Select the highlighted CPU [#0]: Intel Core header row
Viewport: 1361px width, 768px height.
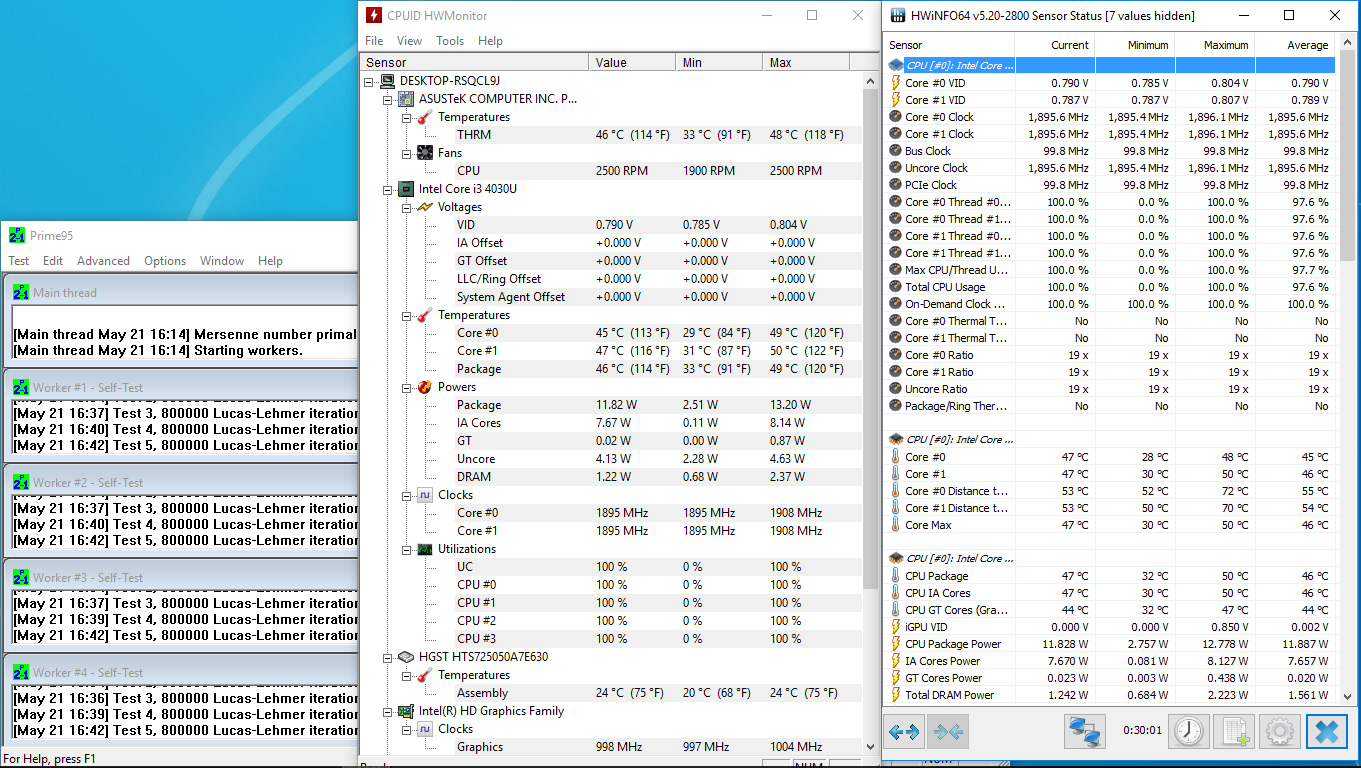[x=1110, y=66]
